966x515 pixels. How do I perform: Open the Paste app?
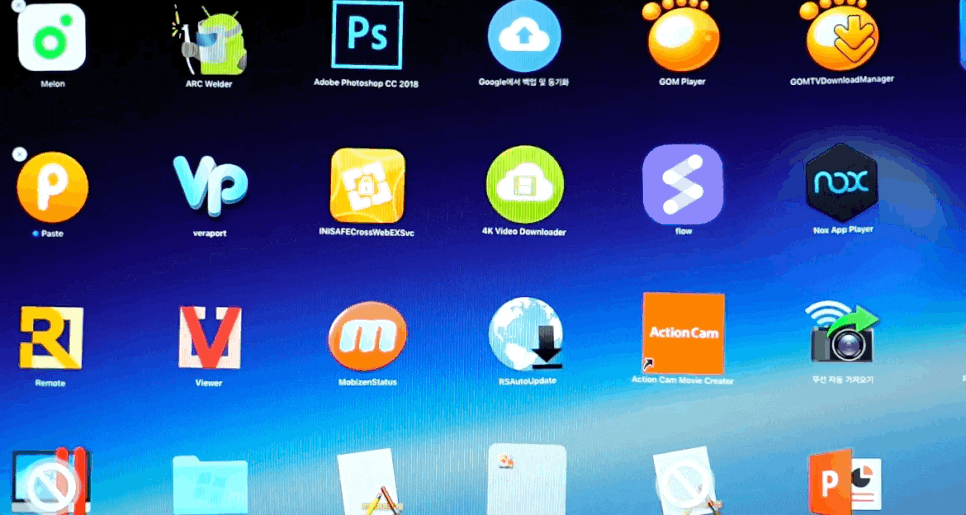pos(52,187)
